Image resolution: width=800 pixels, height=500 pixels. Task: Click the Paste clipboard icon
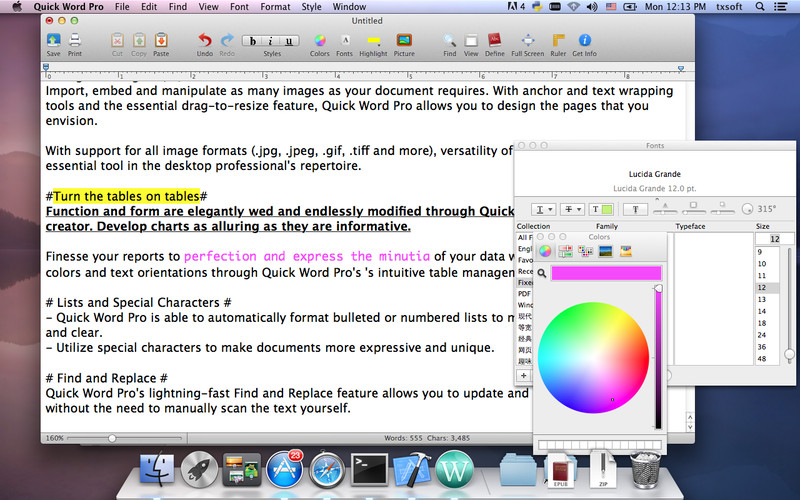pos(161,40)
